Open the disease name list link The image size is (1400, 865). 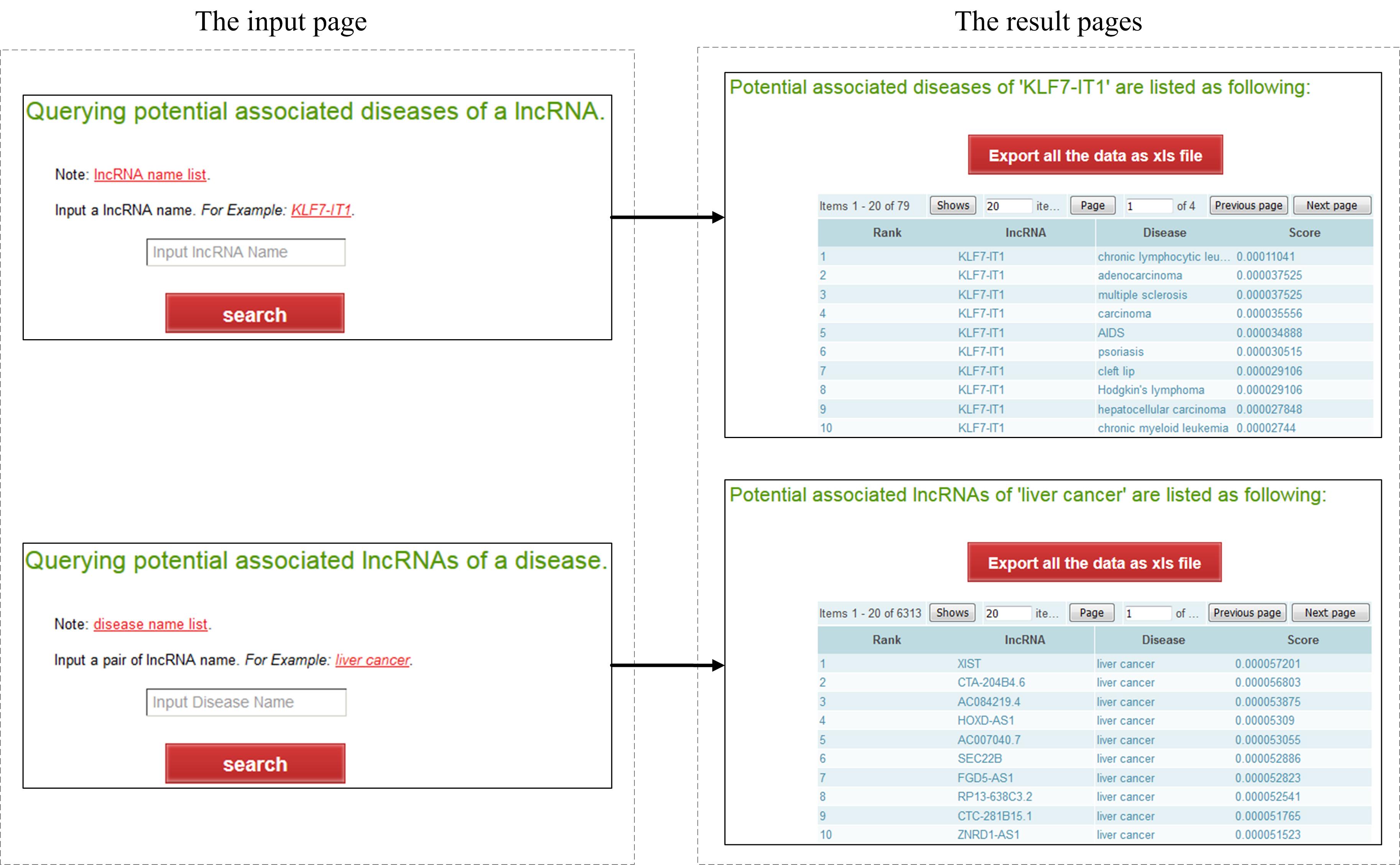tap(151, 624)
